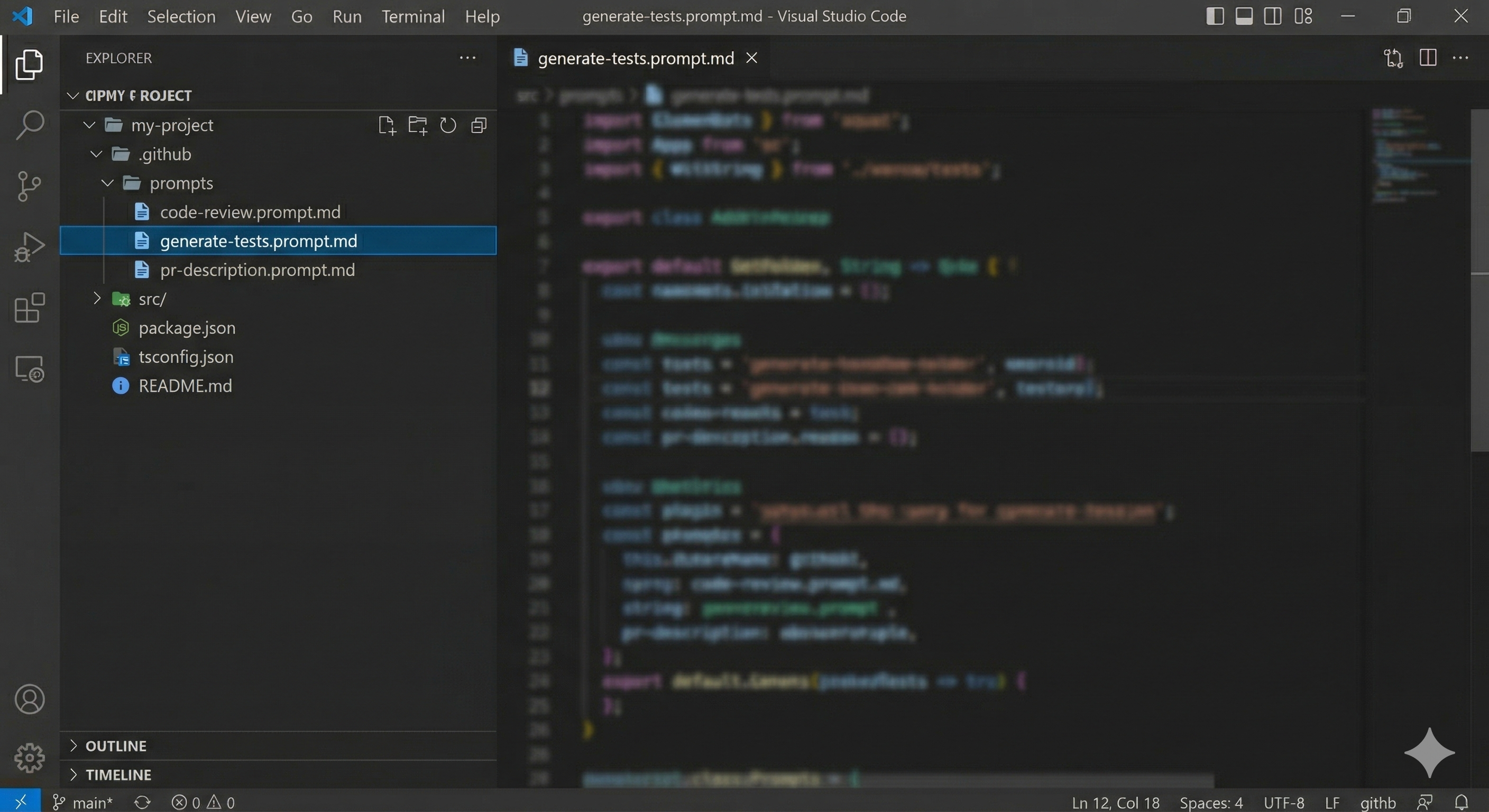The width and height of the screenshot is (1489, 812).
Task: Collapse all folders in explorer
Action: 479,125
